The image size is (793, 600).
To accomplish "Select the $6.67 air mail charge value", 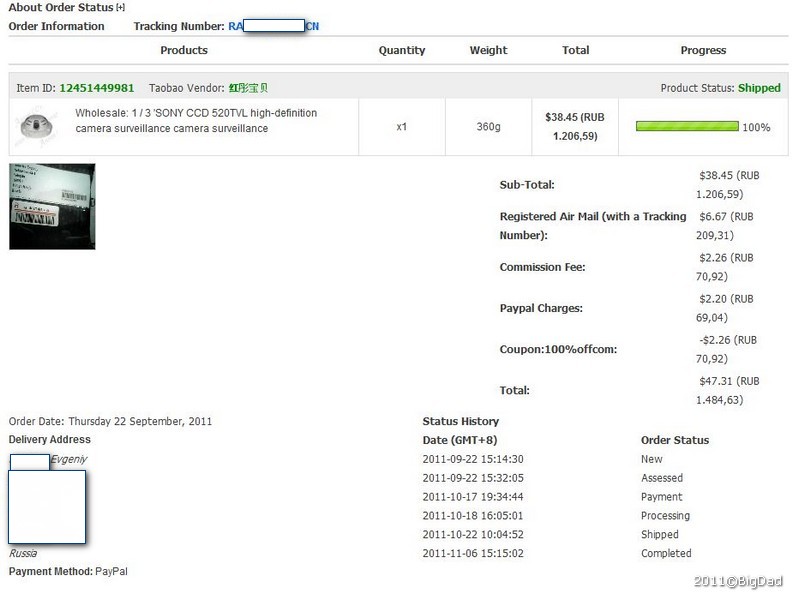I will click(x=725, y=226).
